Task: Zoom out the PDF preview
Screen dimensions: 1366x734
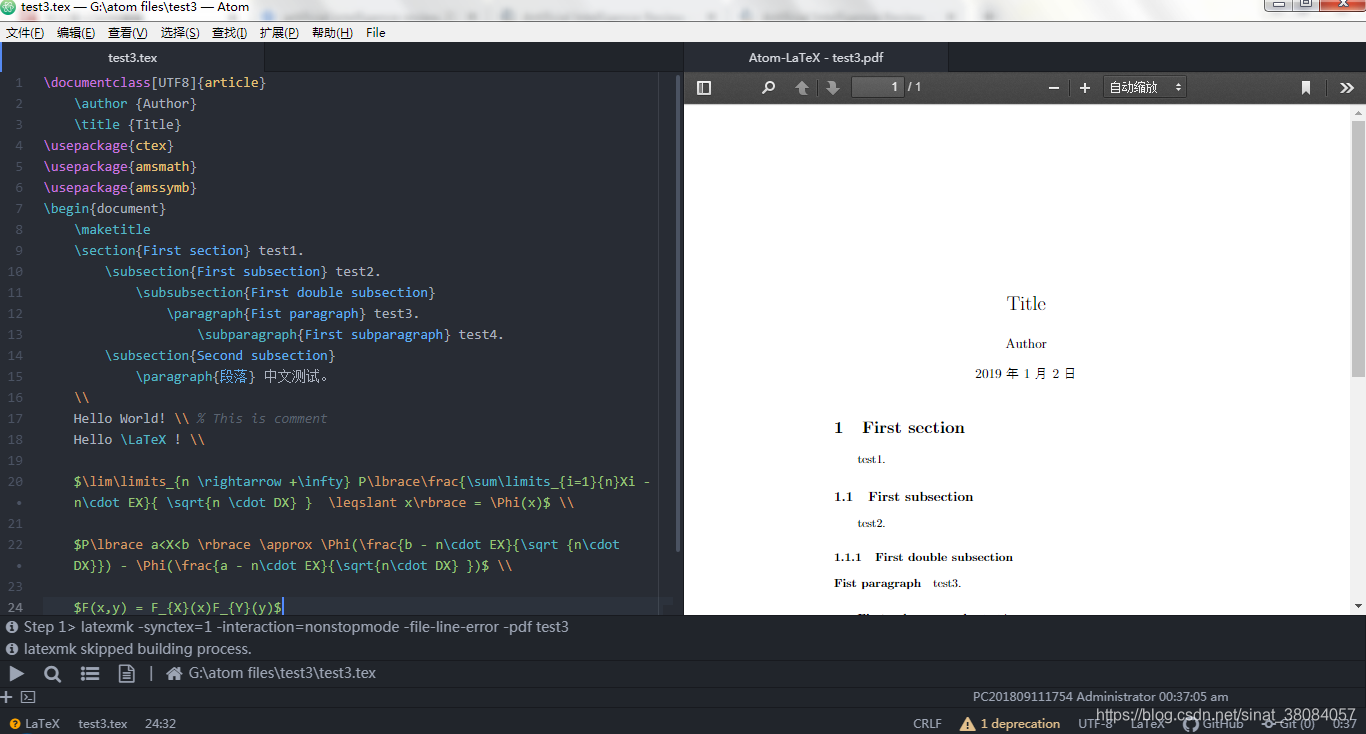Action: [x=1053, y=88]
